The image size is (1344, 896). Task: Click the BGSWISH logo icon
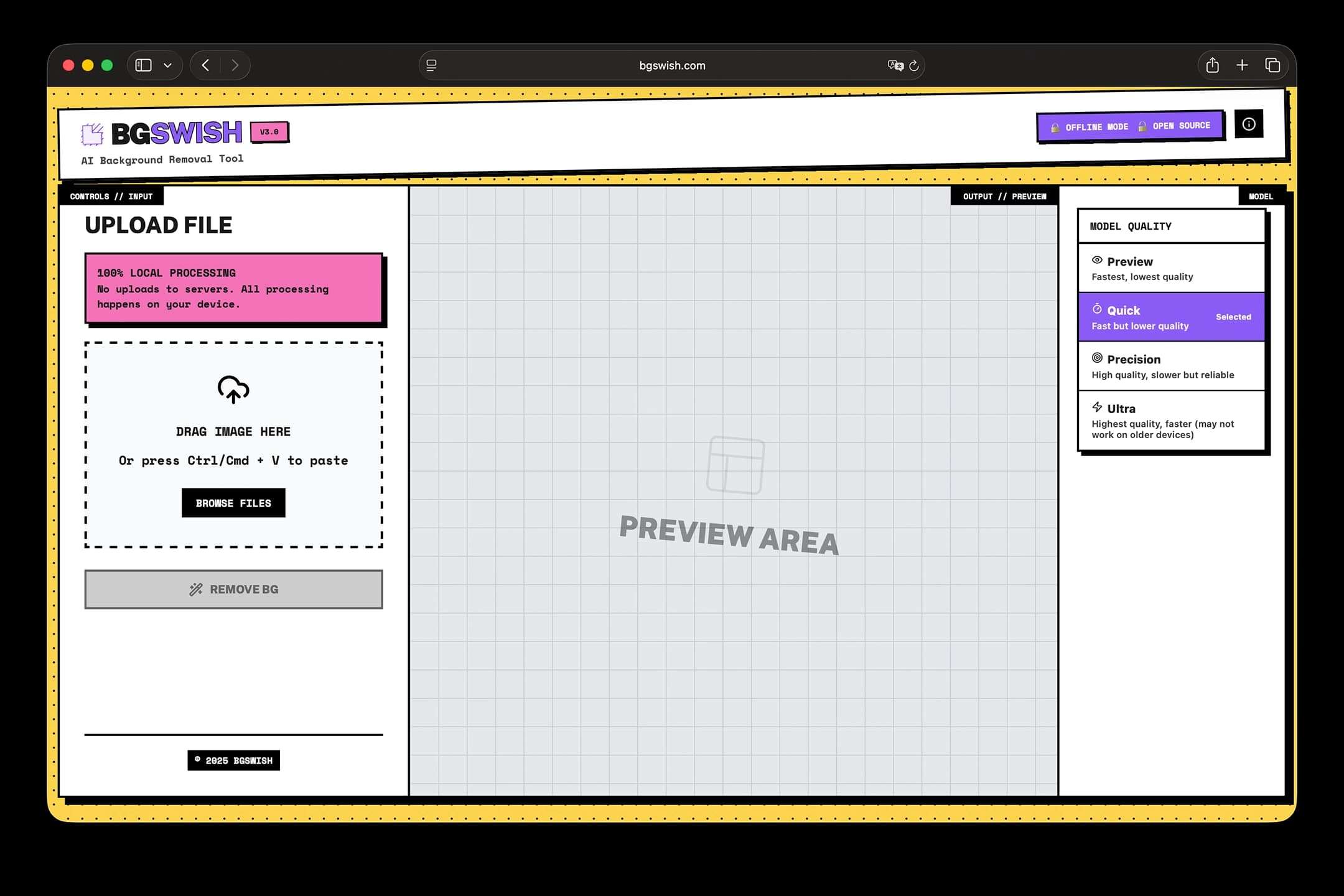(x=92, y=134)
